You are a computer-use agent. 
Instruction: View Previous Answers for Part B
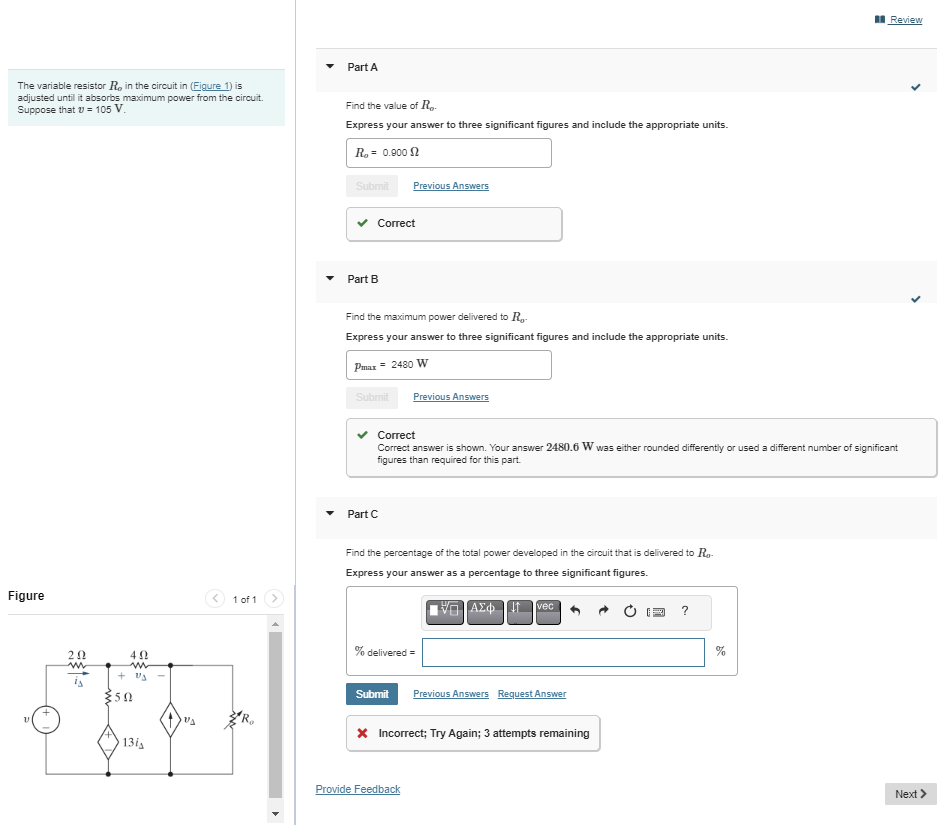450,396
